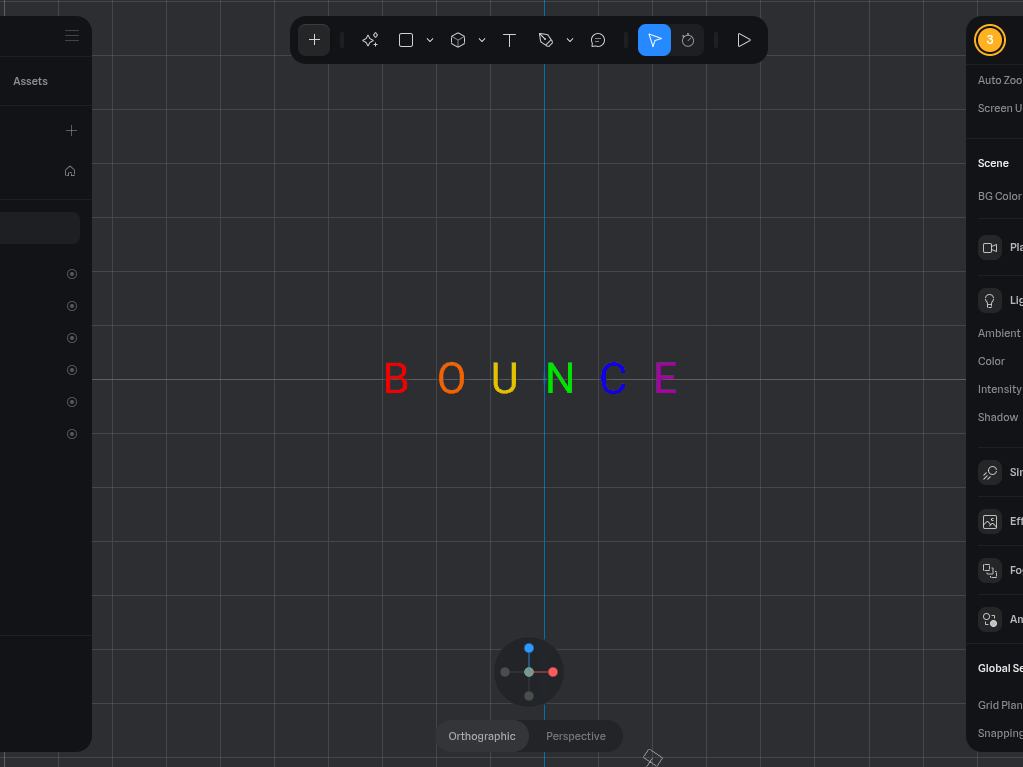Open the orange user avatar numbered 3
1023x767 pixels.
(x=990, y=40)
